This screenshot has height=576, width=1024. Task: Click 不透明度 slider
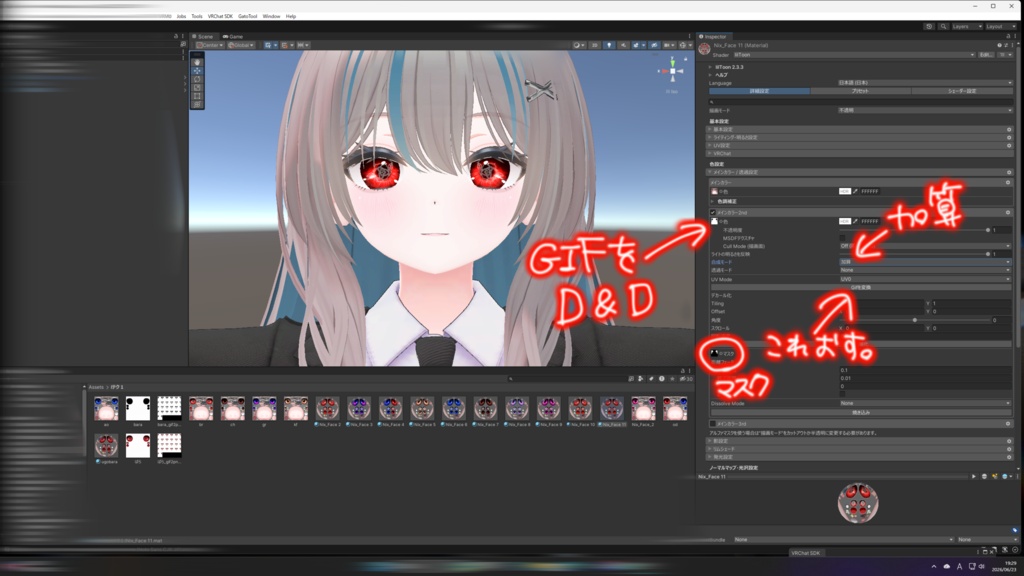(x=914, y=230)
